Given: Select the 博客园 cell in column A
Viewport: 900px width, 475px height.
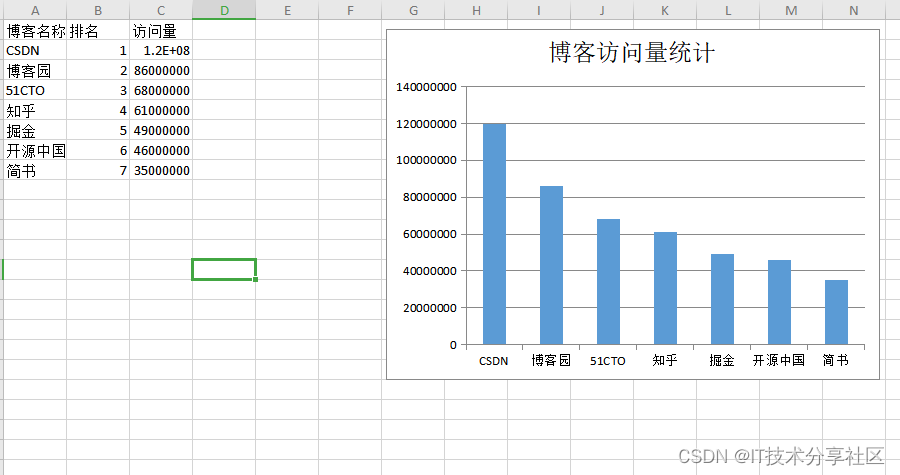Looking at the screenshot, I should click(35, 71).
